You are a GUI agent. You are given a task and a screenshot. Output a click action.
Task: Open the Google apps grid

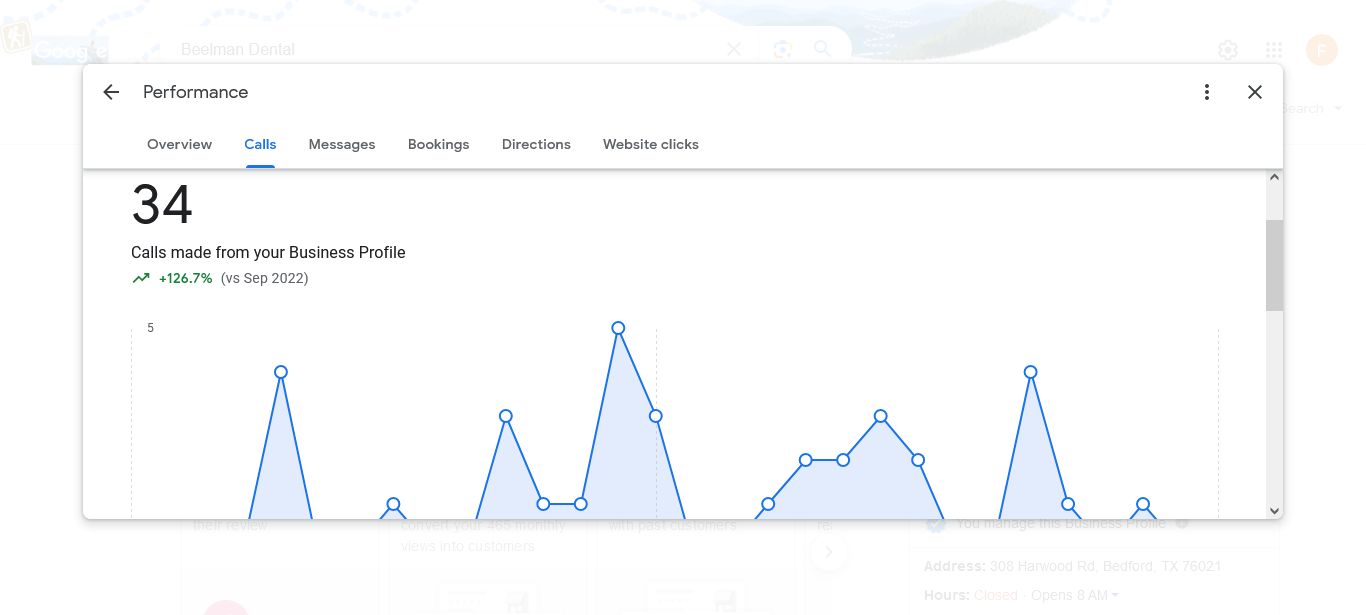[1274, 50]
